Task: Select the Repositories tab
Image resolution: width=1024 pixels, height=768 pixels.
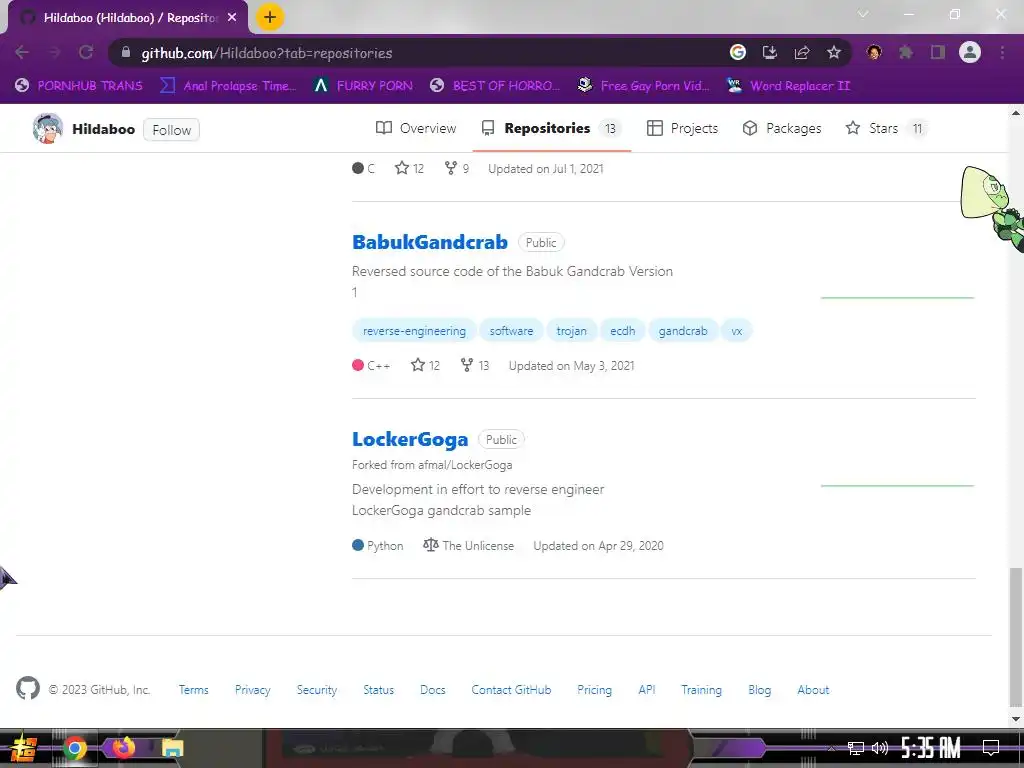Action: click(550, 128)
